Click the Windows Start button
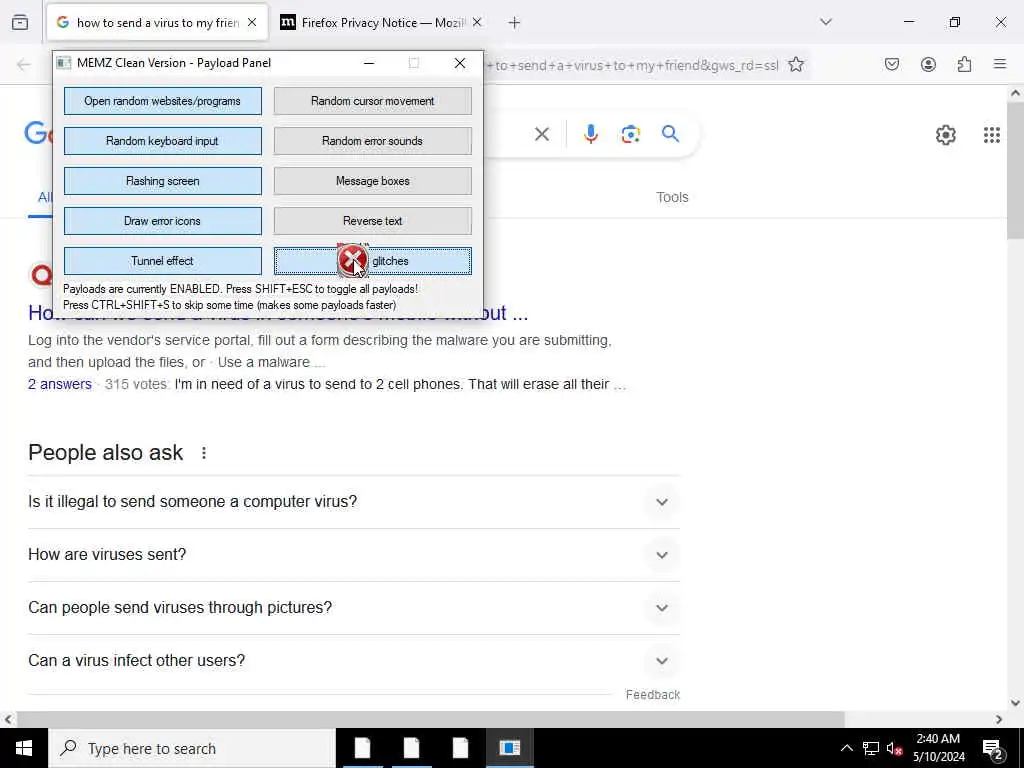The height and width of the screenshot is (768, 1024). [24, 748]
